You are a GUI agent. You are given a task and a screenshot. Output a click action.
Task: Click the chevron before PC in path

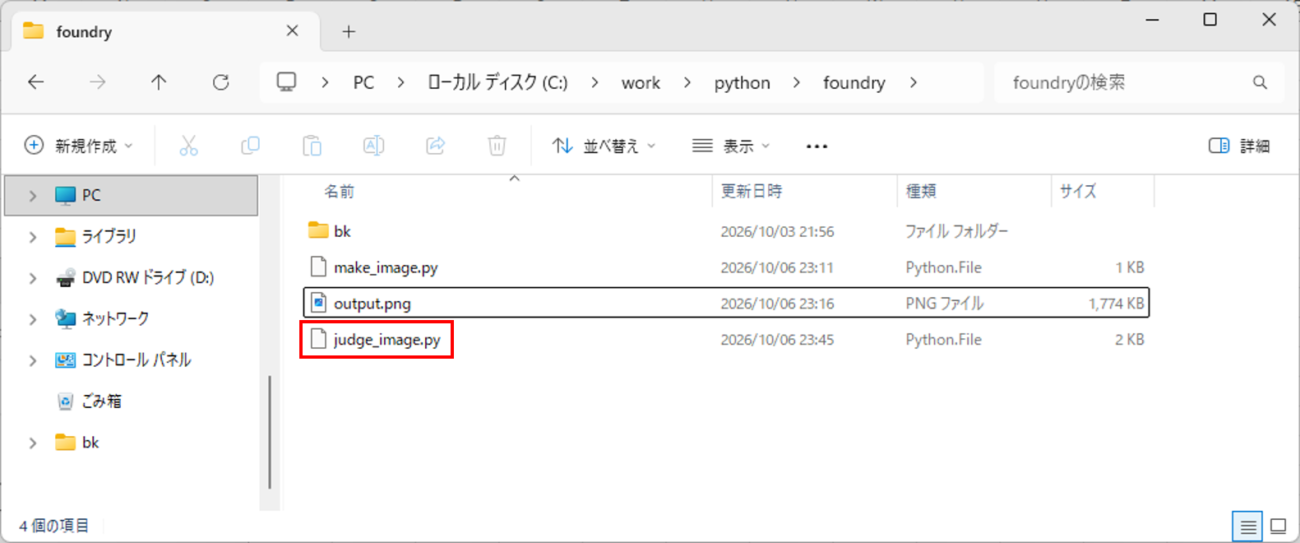point(326,83)
